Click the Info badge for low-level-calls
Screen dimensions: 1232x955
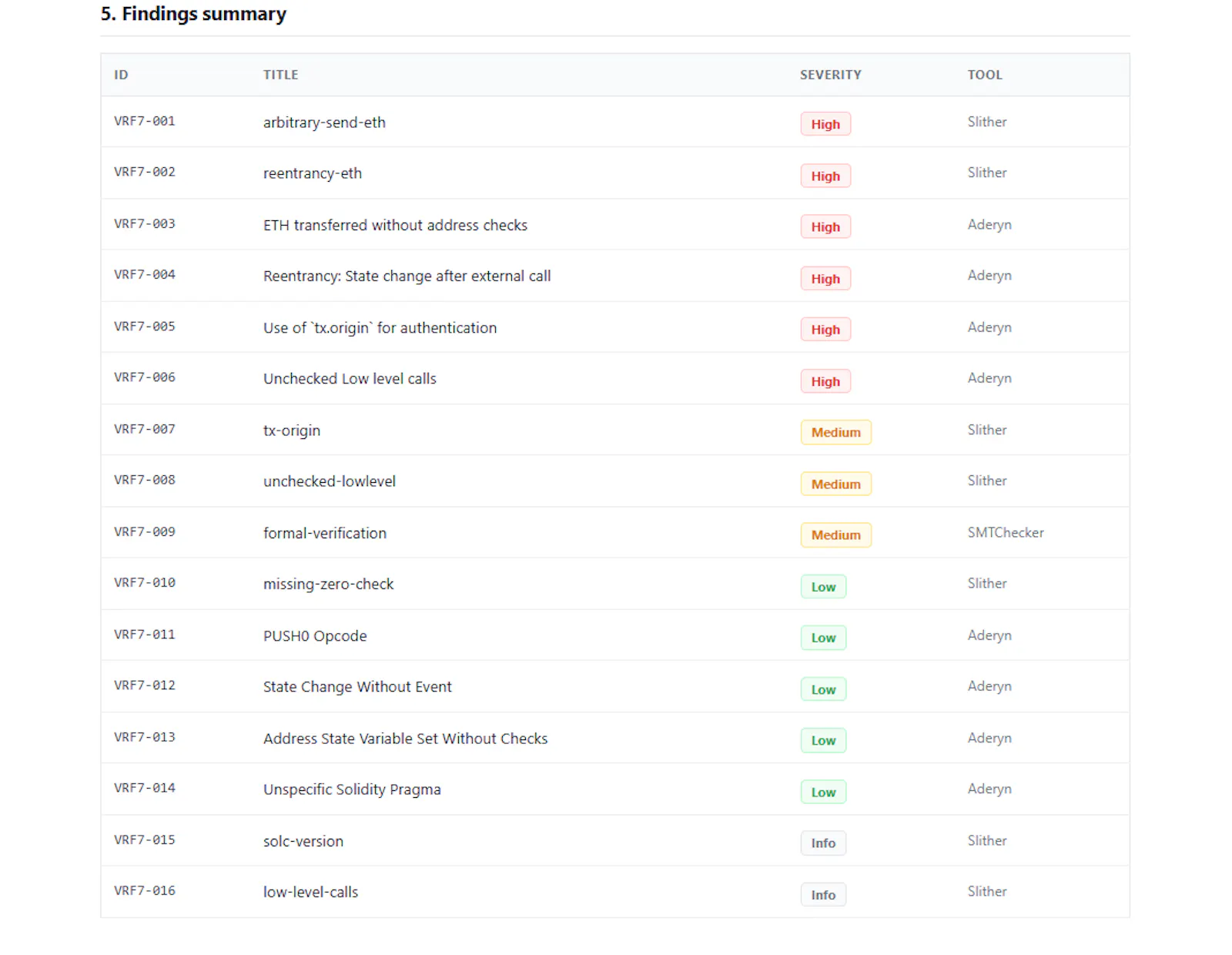click(823, 895)
